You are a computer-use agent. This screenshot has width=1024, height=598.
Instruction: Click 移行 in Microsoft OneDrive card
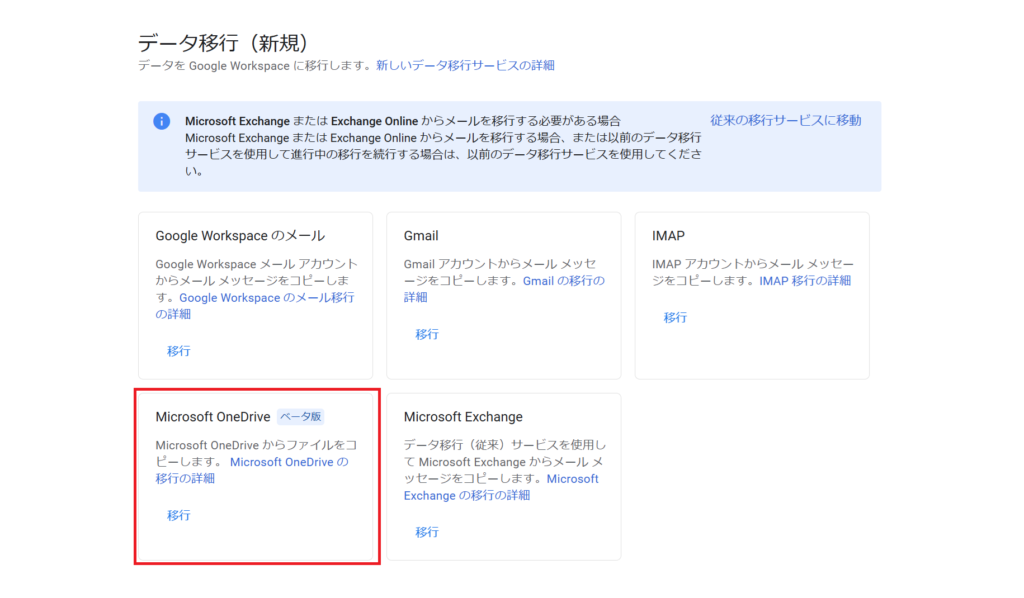click(178, 515)
